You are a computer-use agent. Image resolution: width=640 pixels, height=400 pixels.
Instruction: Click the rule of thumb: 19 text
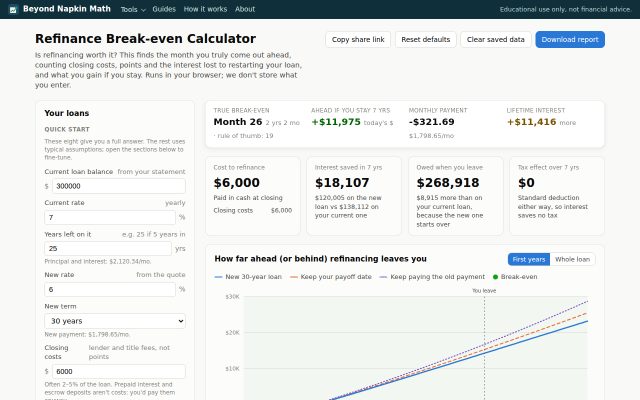click(x=245, y=136)
